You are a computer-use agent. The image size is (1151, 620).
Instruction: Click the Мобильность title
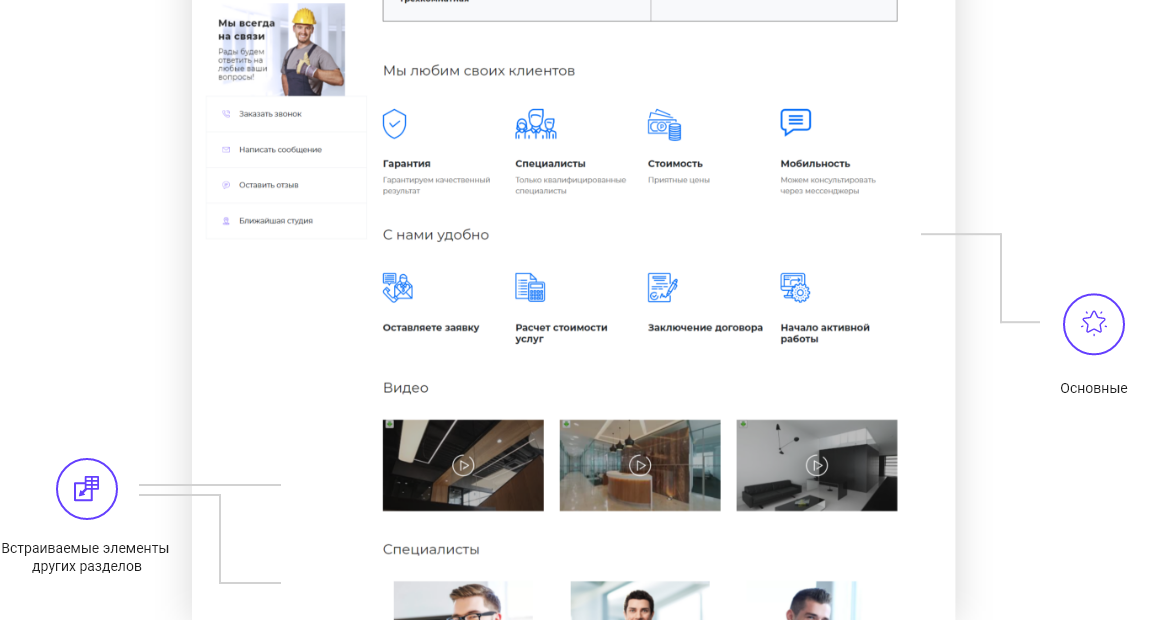coord(815,164)
